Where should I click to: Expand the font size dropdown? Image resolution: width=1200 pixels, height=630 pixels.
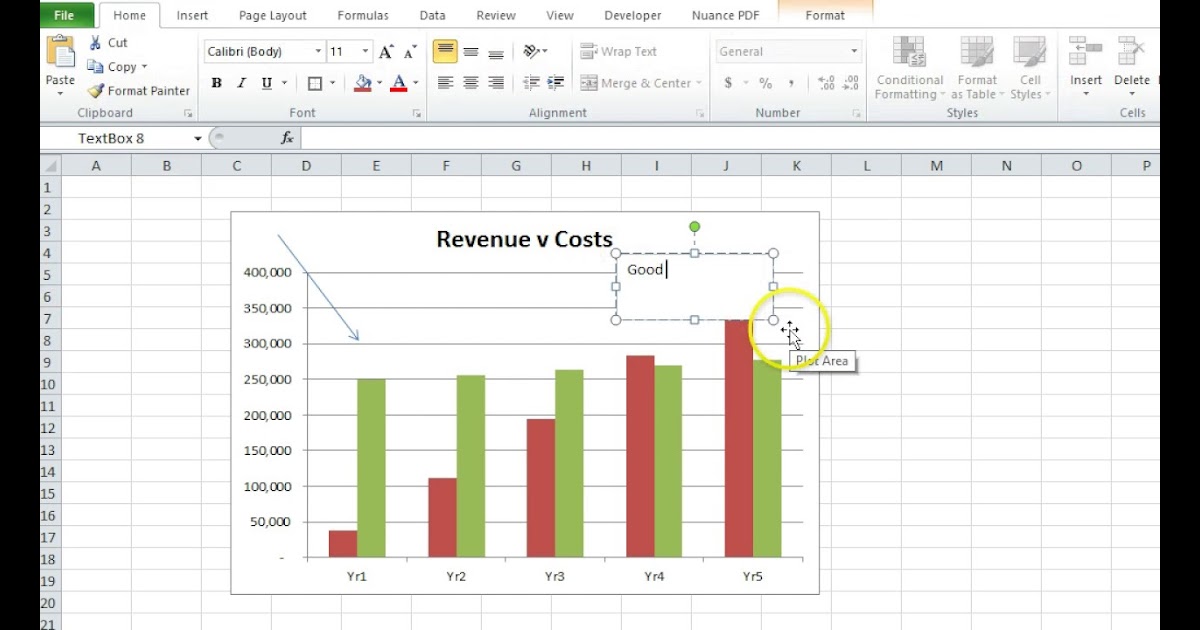pos(365,51)
